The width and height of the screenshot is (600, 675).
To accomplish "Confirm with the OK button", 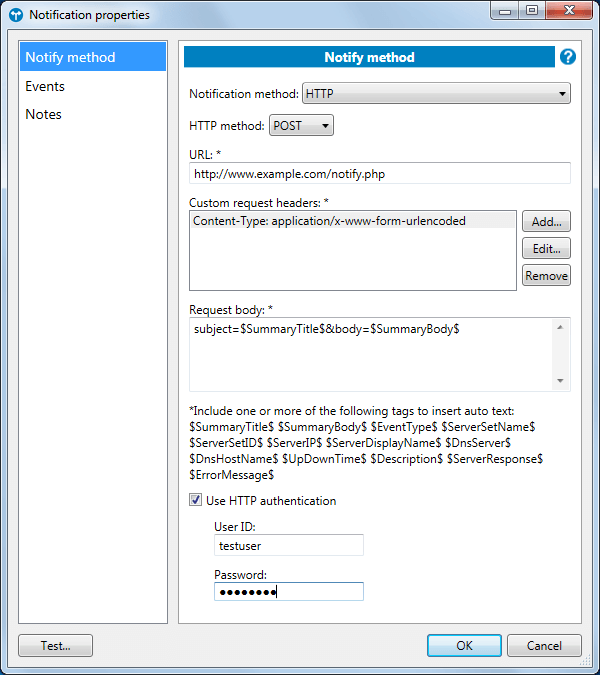I will 464,646.
